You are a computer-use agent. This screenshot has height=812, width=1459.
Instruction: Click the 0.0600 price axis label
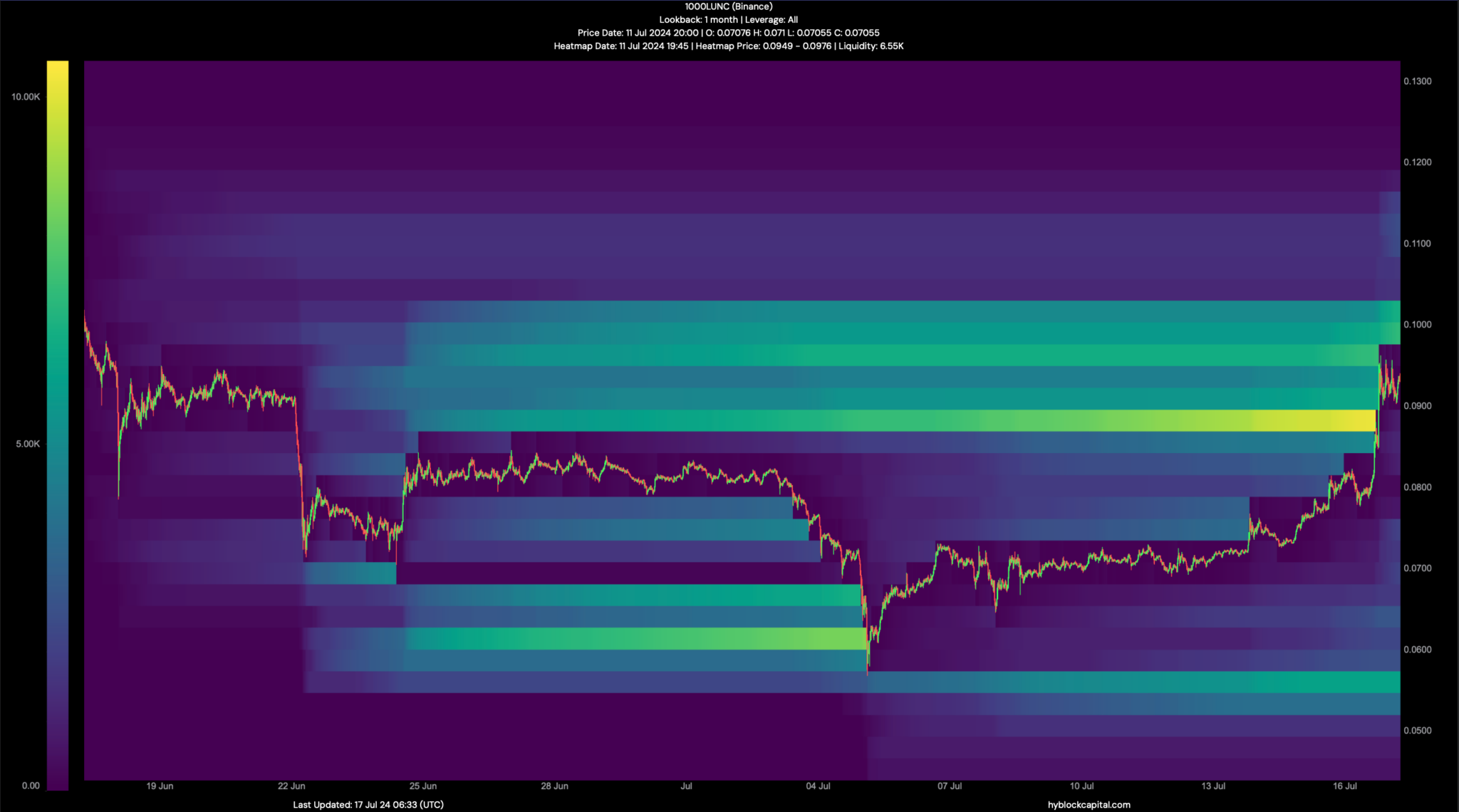point(1417,650)
